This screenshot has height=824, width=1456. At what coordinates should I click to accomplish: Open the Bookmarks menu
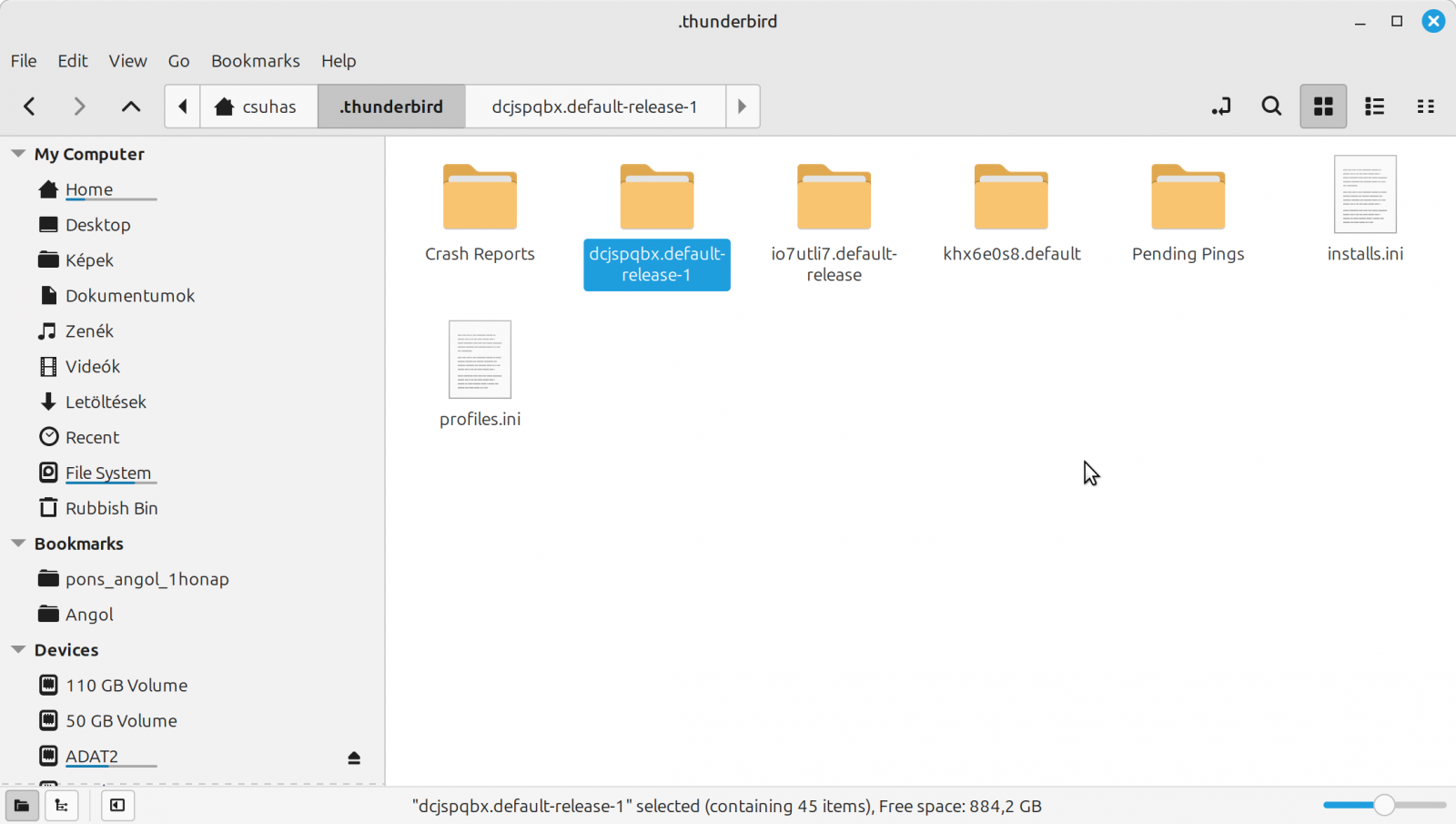click(256, 61)
